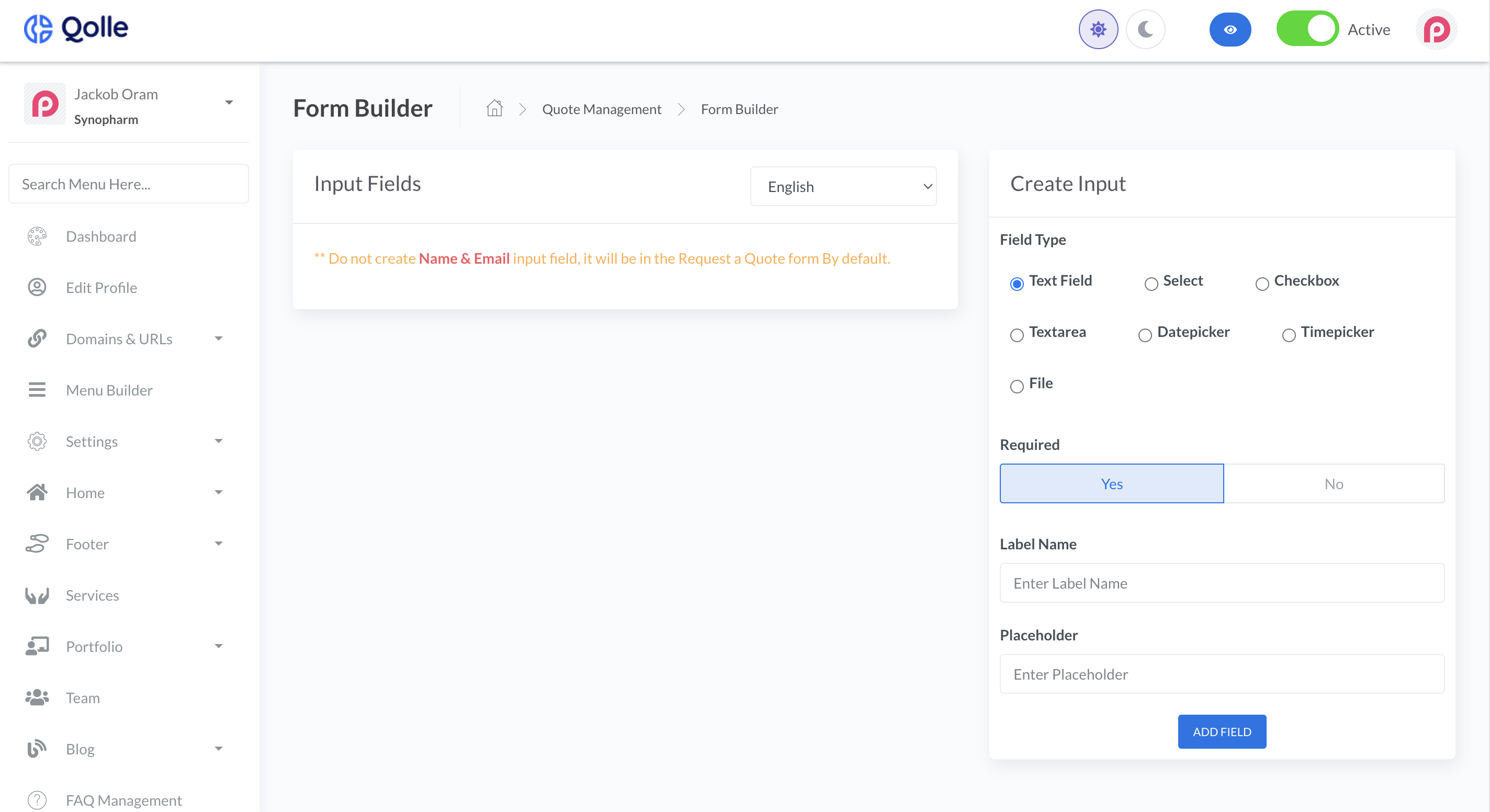Switch to dark mode moon icon
Screen dimensions: 1490x812
1145,29
